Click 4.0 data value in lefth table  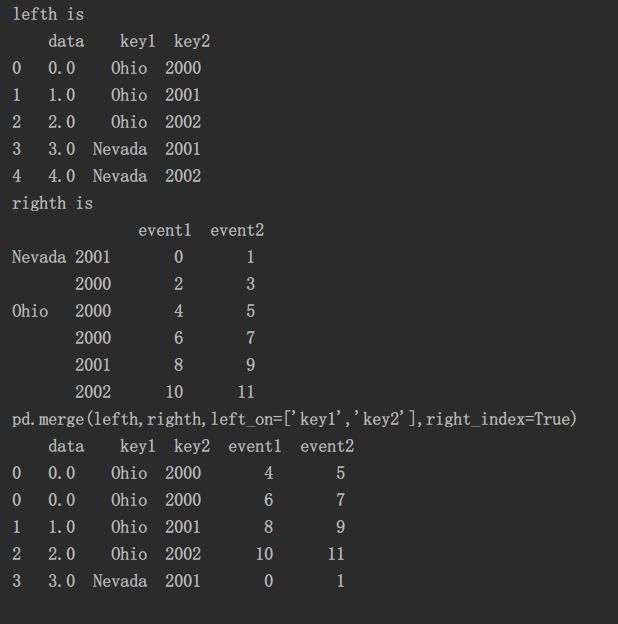(x=62, y=176)
